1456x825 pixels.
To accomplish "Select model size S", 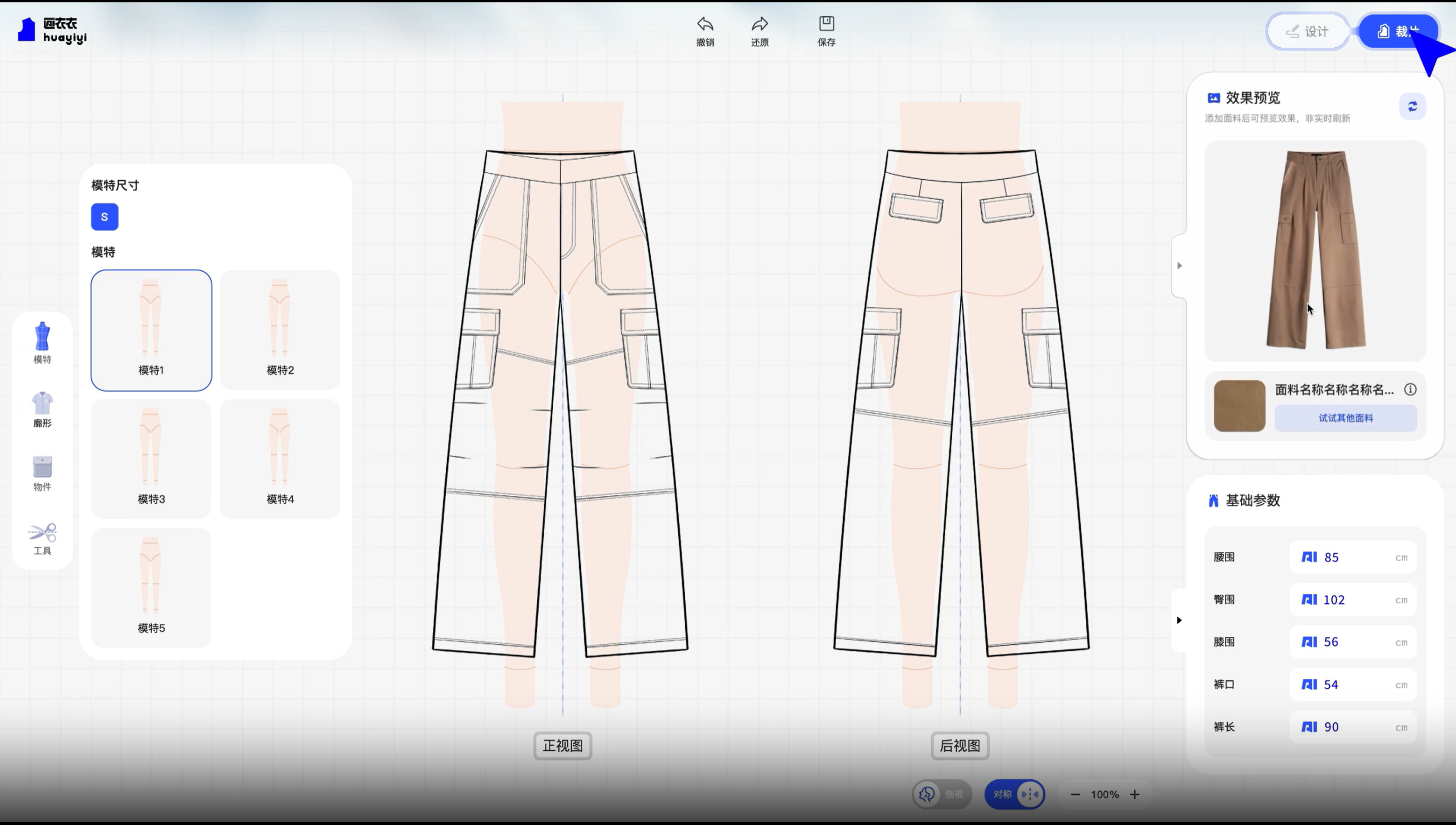I will point(105,217).
